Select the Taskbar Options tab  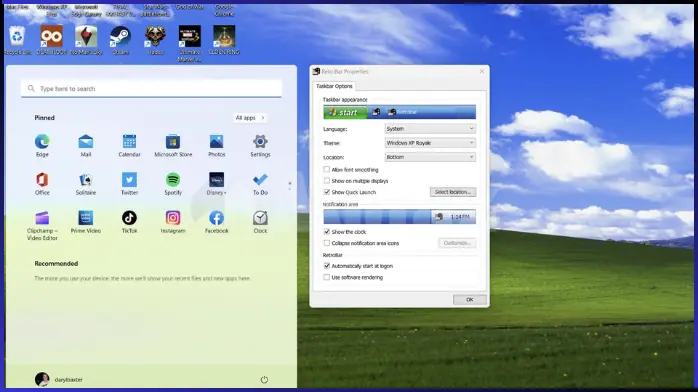[334, 86]
